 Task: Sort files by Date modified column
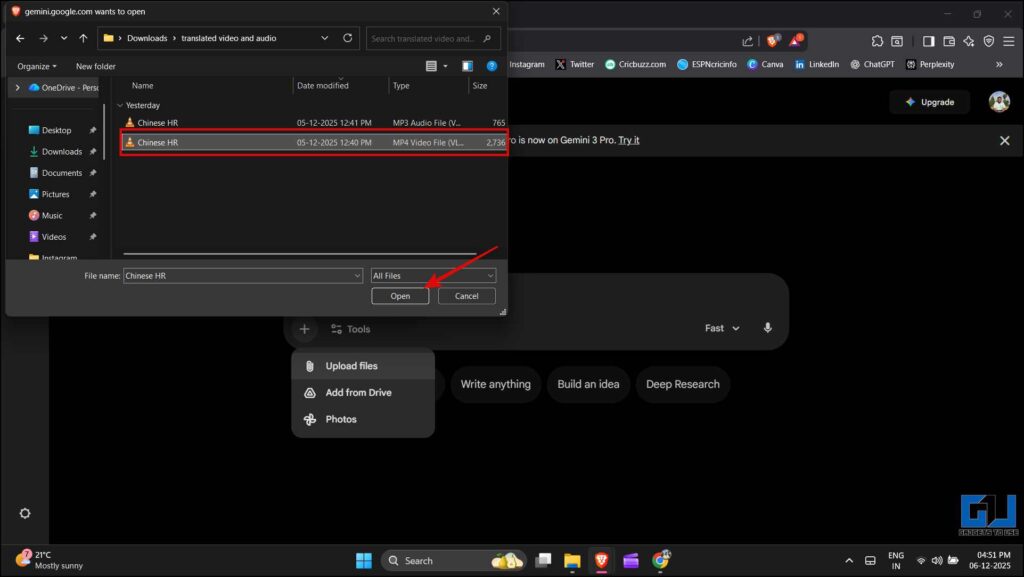click(322, 85)
